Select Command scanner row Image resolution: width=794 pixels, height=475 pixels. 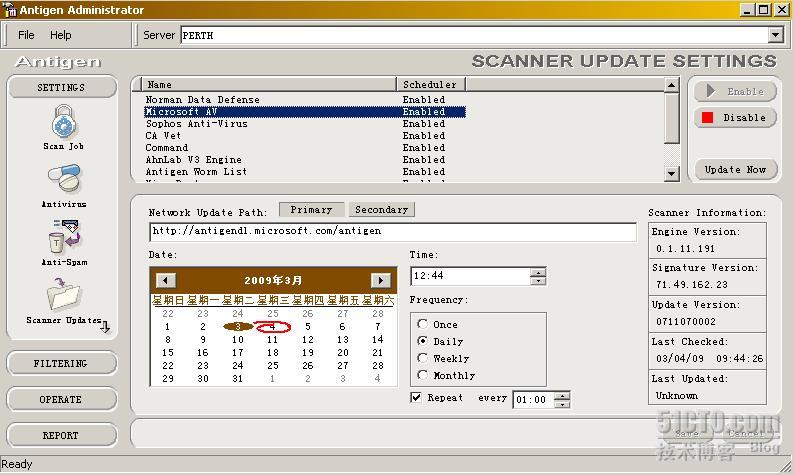click(304, 148)
